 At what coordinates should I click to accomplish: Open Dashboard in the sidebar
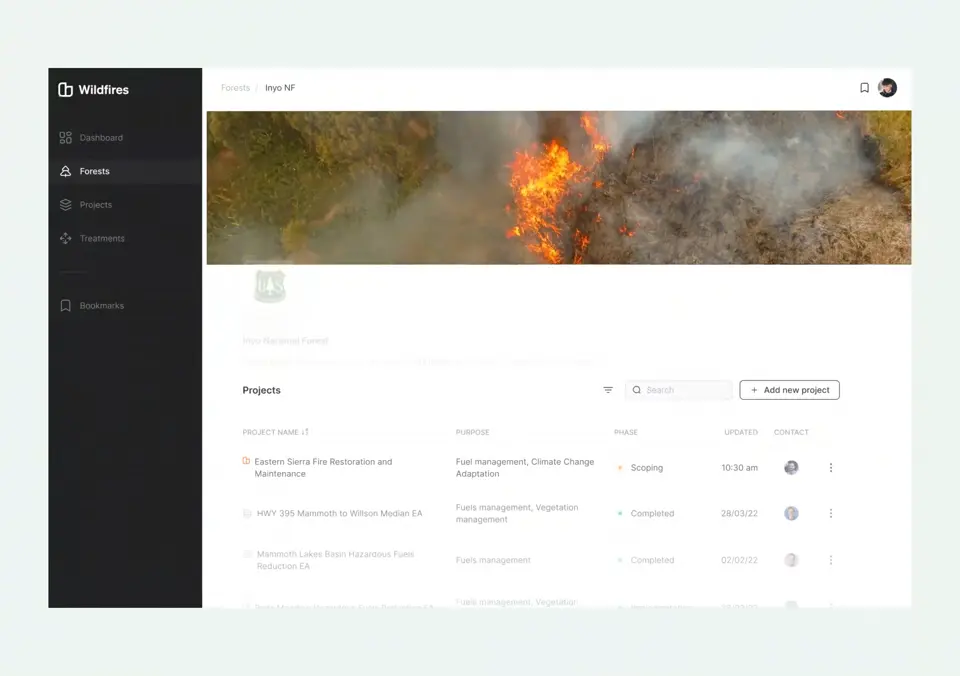[92, 138]
